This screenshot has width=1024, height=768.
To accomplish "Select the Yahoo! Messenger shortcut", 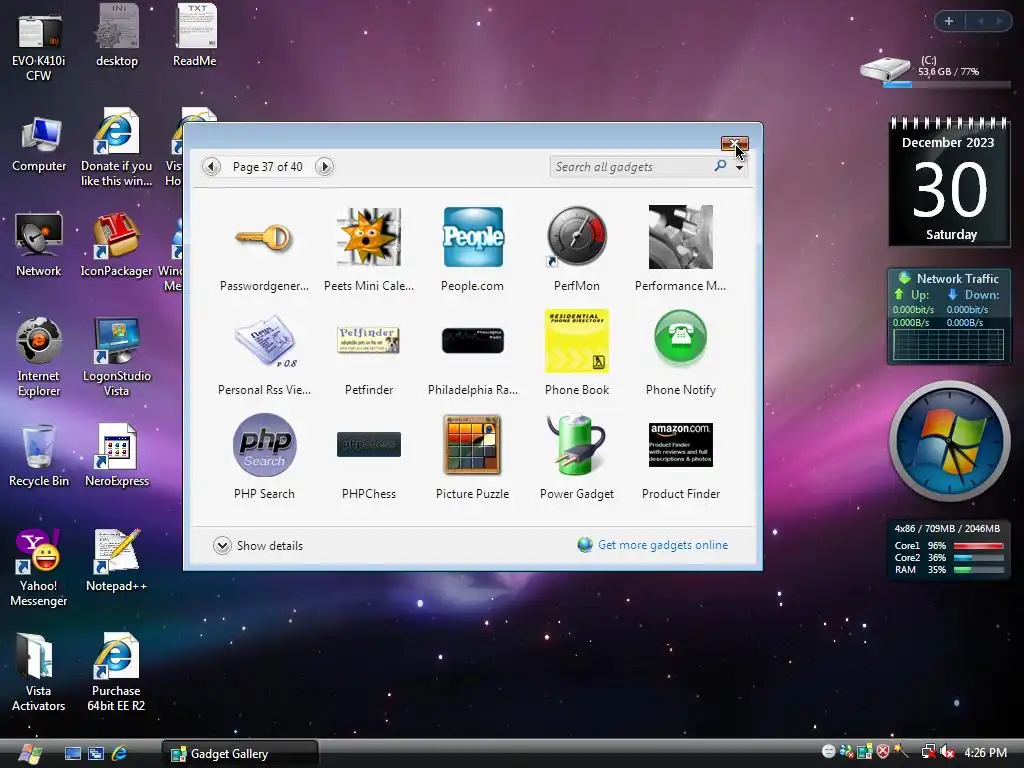I will (x=39, y=568).
